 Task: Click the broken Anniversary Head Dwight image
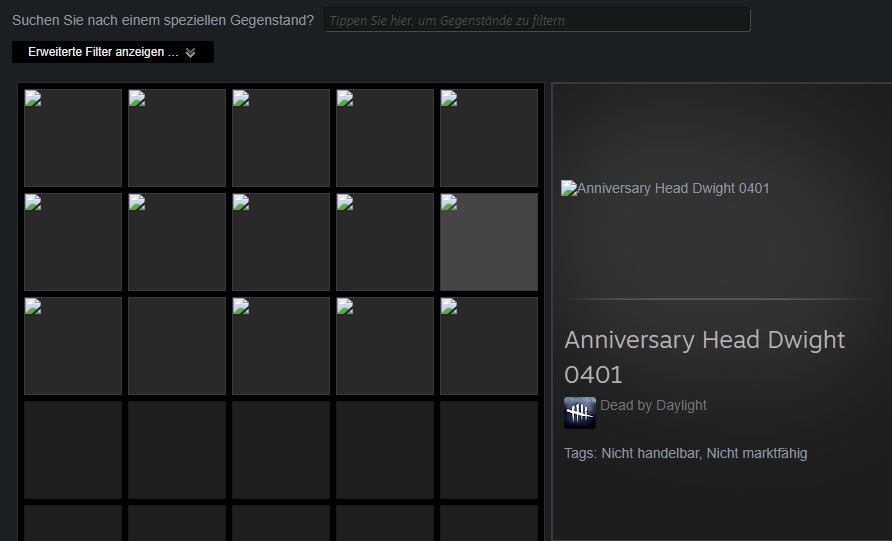pos(665,188)
